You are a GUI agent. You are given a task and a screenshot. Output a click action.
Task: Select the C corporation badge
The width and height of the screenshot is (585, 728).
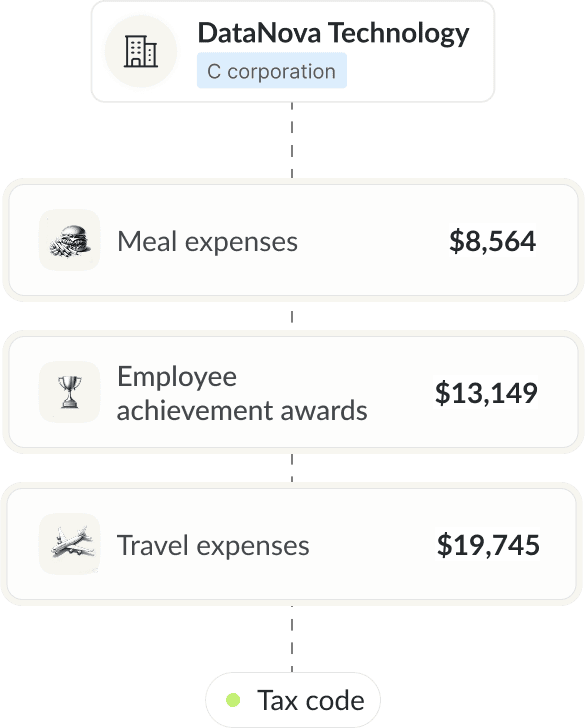[x=272, y=71]
